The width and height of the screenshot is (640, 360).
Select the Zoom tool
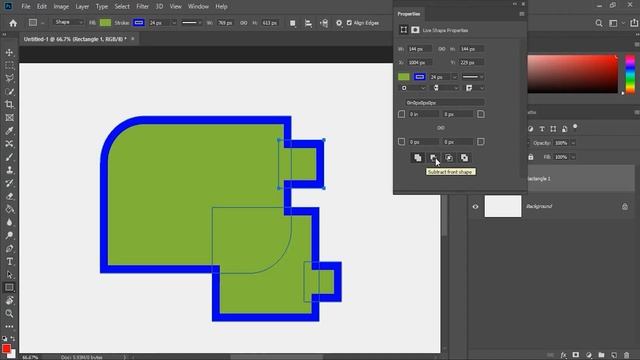click(x=9, y=313)
